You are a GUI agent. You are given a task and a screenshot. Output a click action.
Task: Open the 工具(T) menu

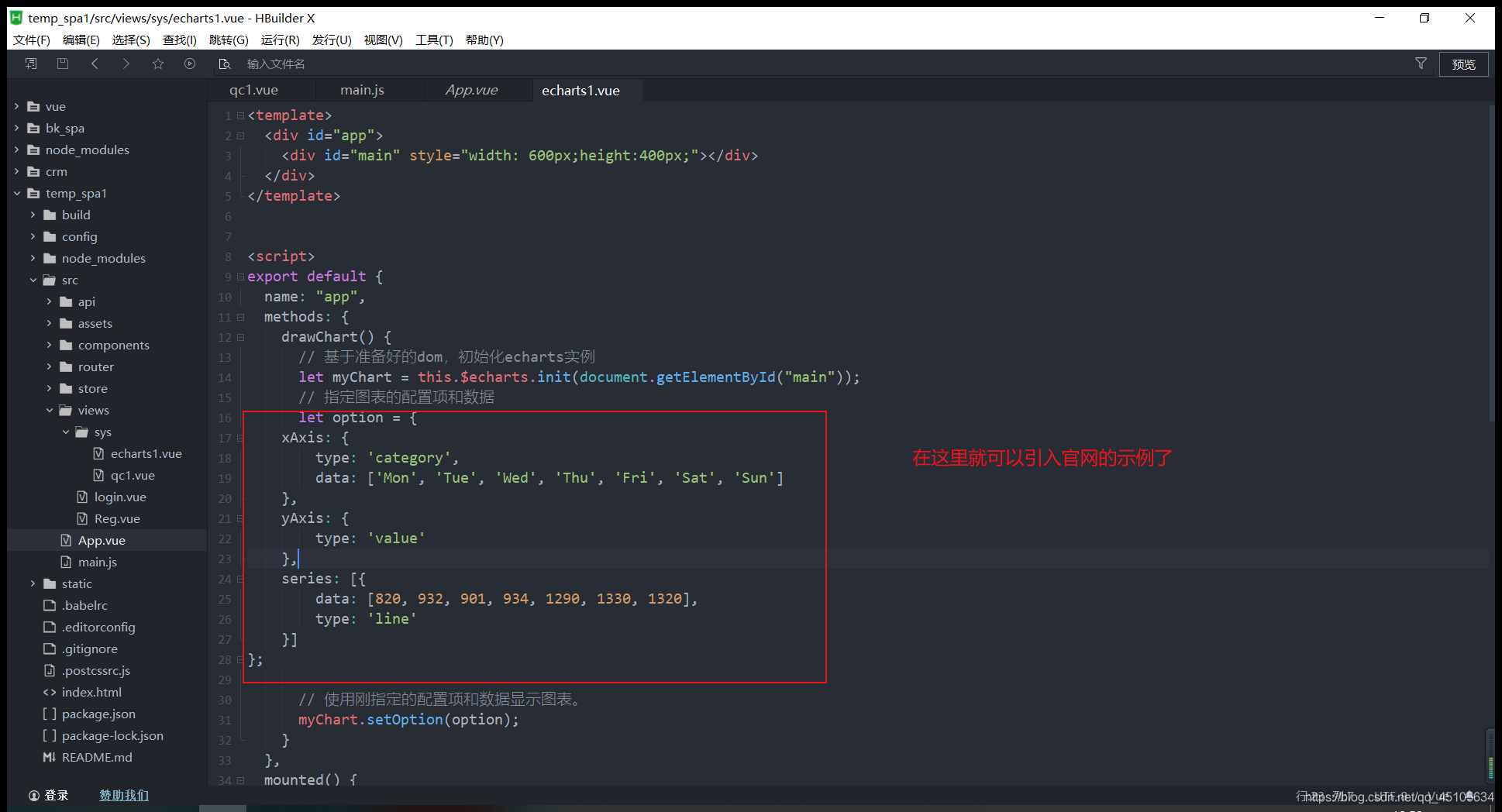coord(434,40)
